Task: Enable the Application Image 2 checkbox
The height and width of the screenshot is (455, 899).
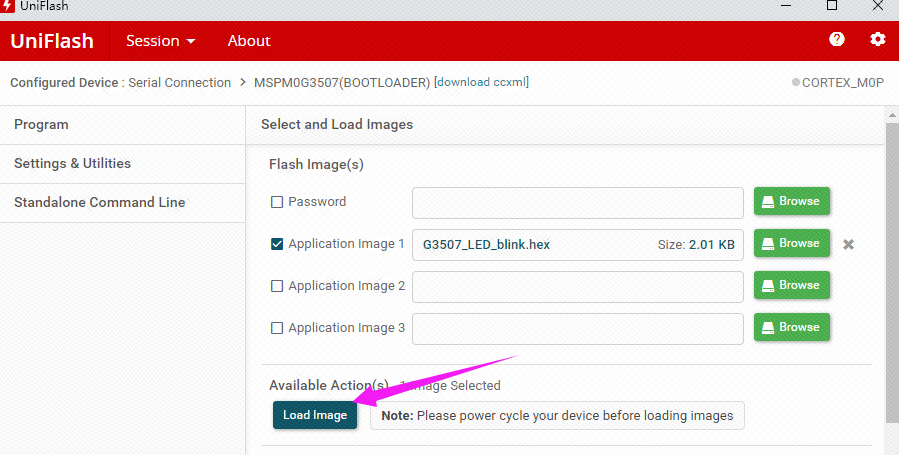Action: click(x=277, y=286)
